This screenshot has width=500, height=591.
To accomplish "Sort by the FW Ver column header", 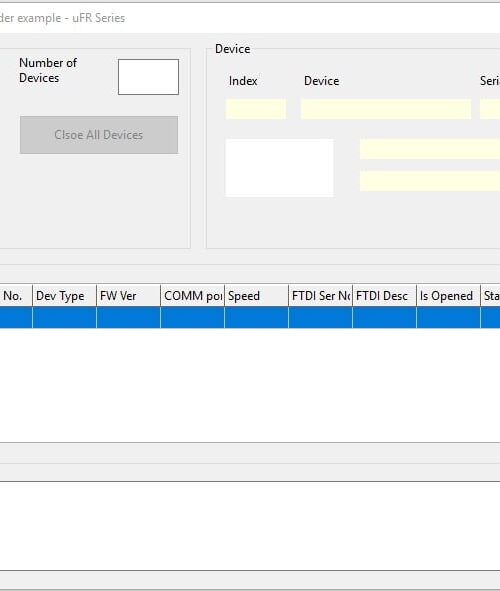I will point(128,296).
